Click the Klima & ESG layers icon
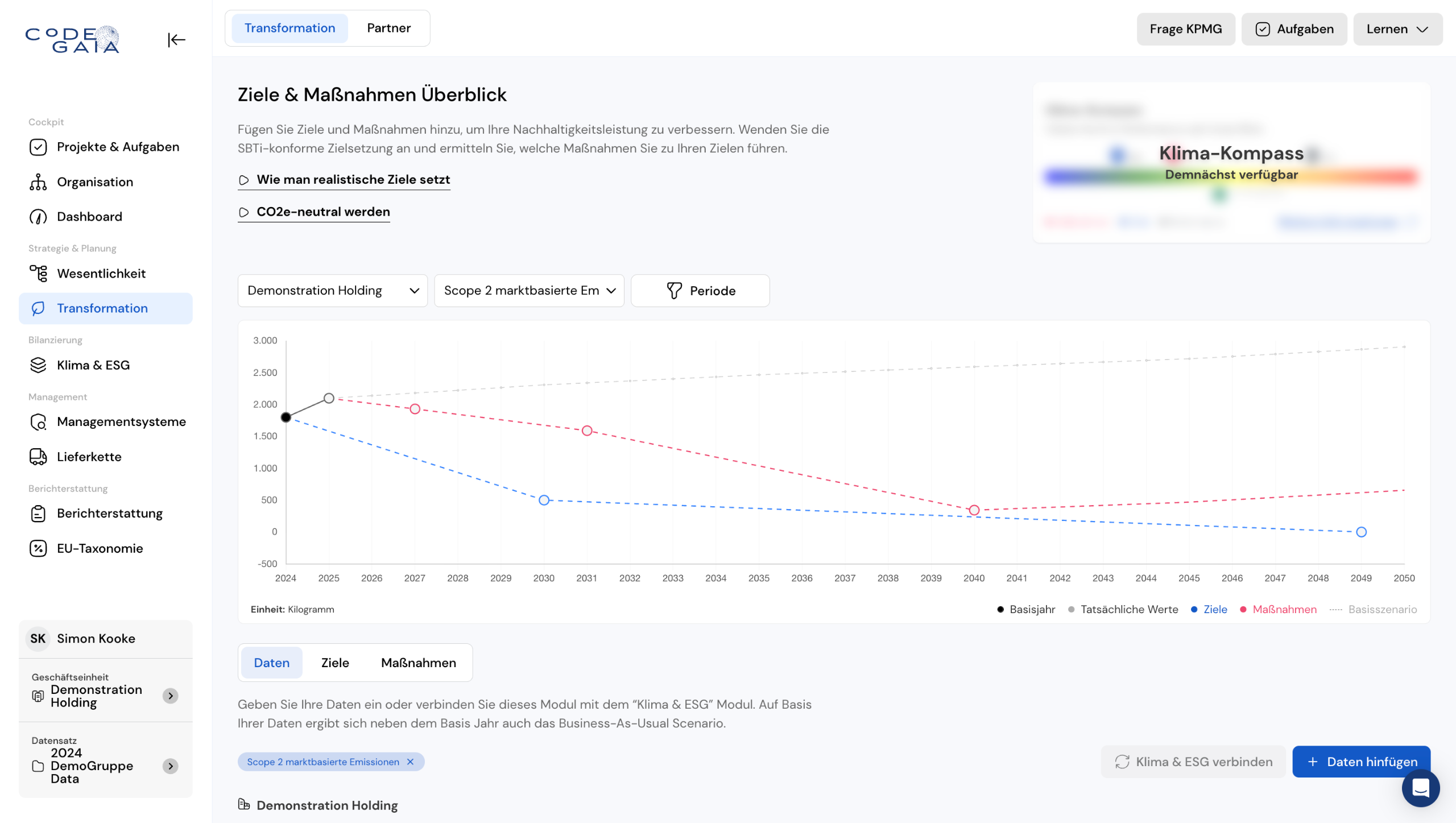Screen dimensions: 1456x823 pos(38,365)
